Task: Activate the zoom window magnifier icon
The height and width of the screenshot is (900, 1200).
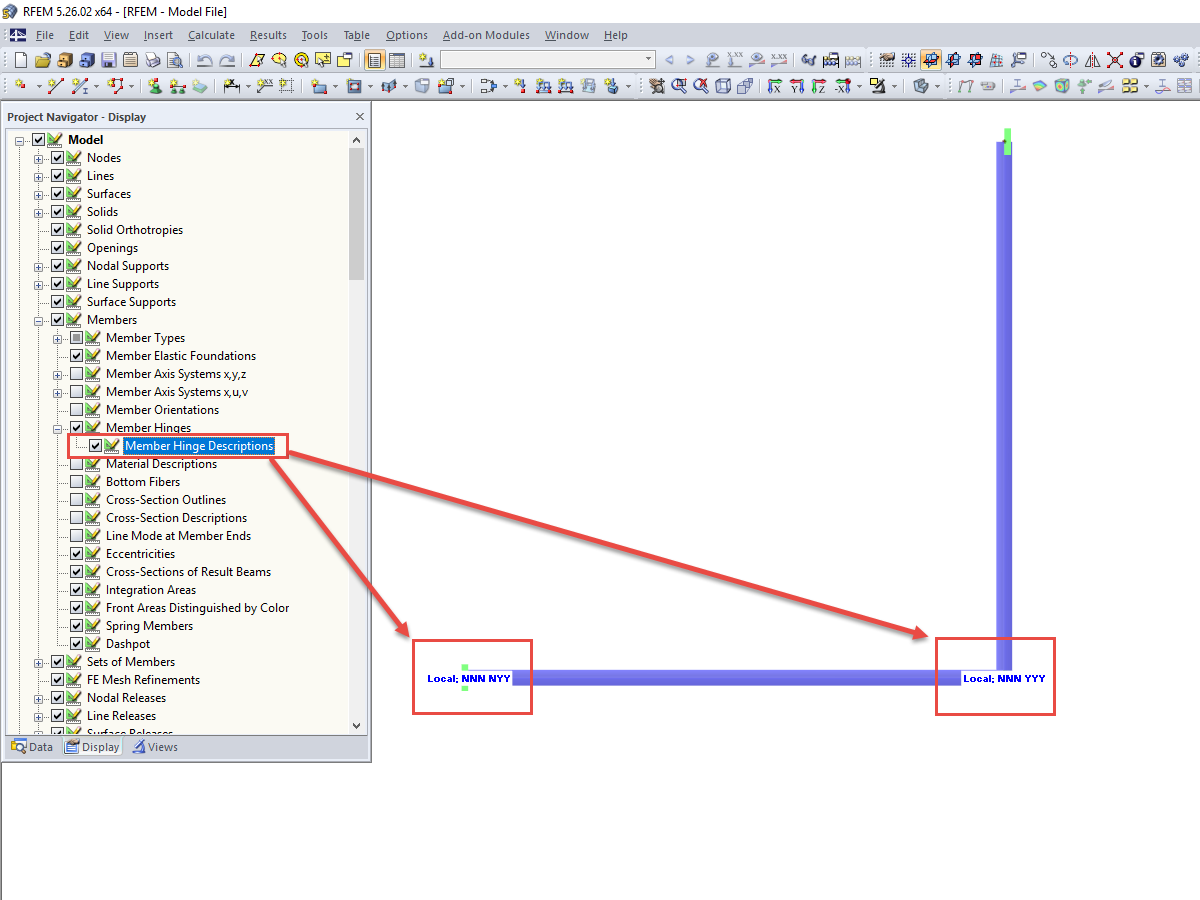Action: click(x=679, y=86)
